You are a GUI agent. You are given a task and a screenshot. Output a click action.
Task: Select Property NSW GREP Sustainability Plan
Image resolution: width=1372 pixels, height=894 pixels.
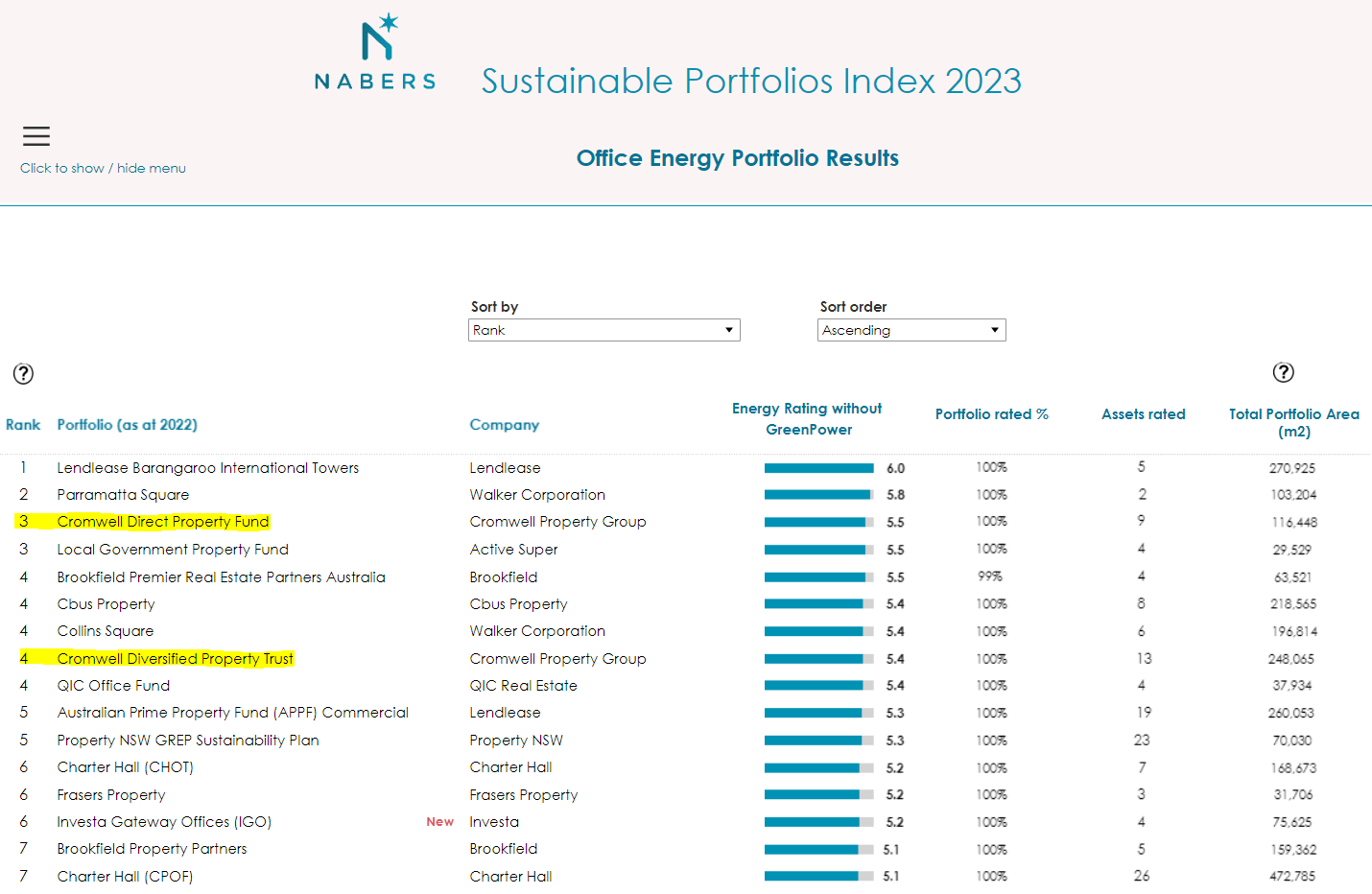point(188,741)
